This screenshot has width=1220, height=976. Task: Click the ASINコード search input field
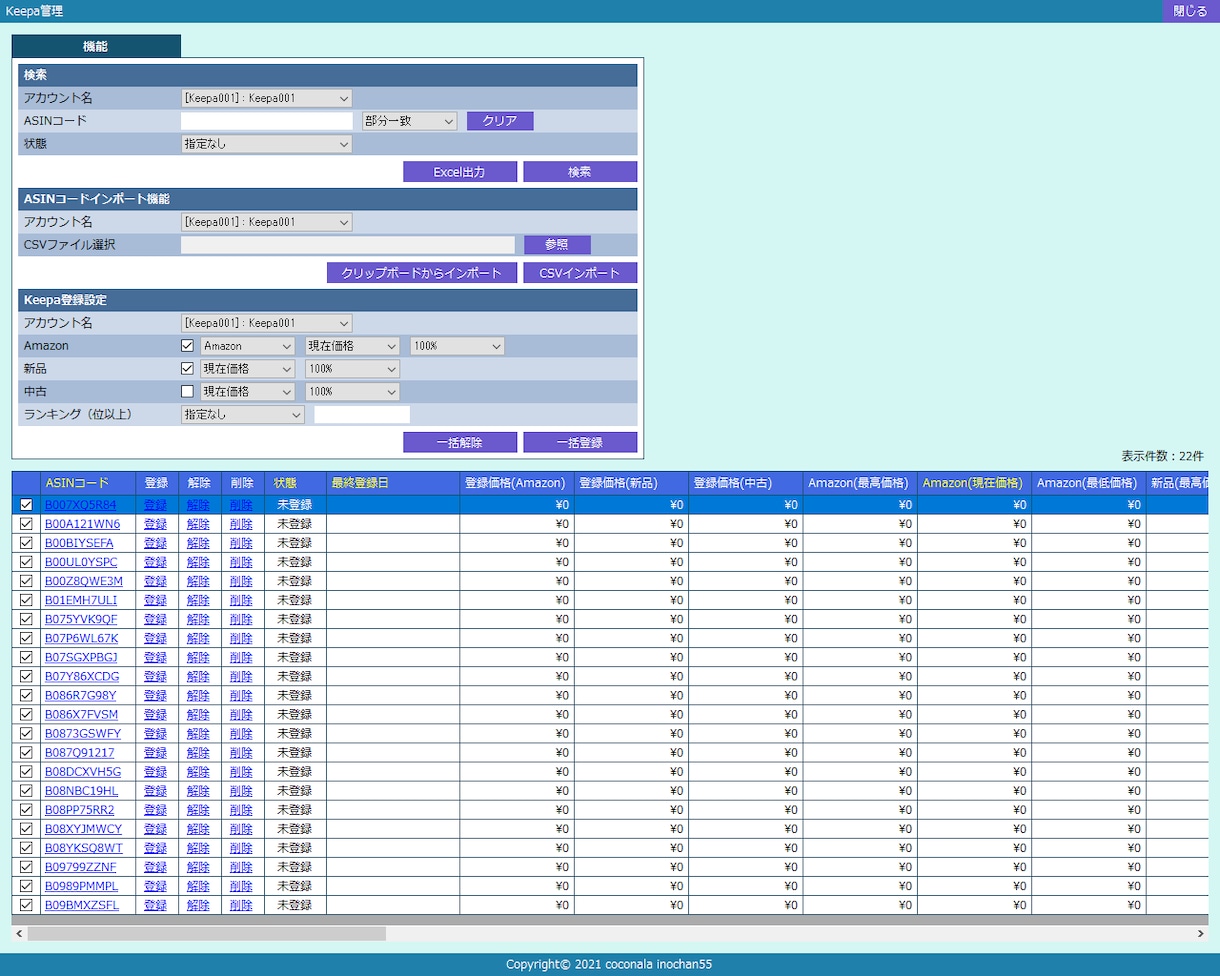point(267,121)
